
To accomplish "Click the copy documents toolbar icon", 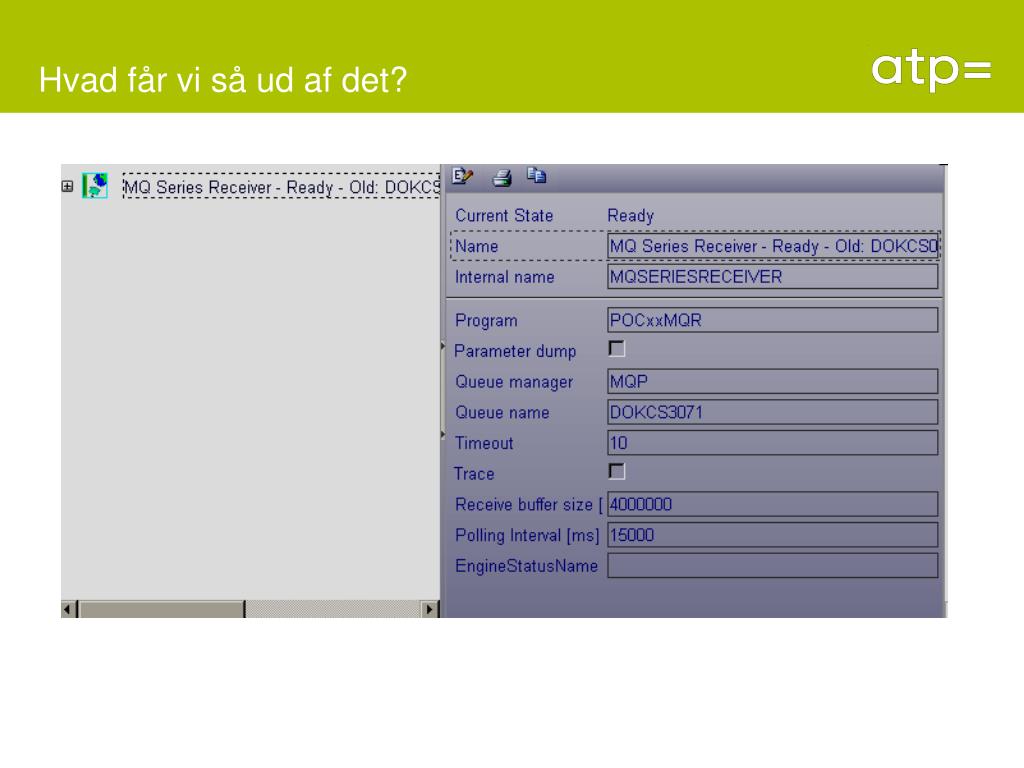I will tap(537, 175).
